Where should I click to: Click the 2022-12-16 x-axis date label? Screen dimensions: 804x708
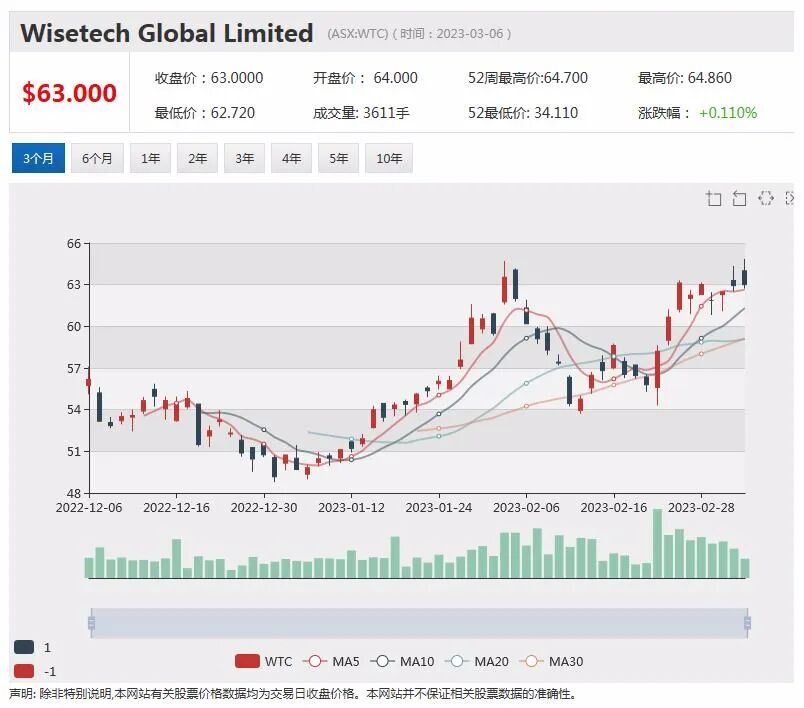pyautogui.click(x=176, y=508)
